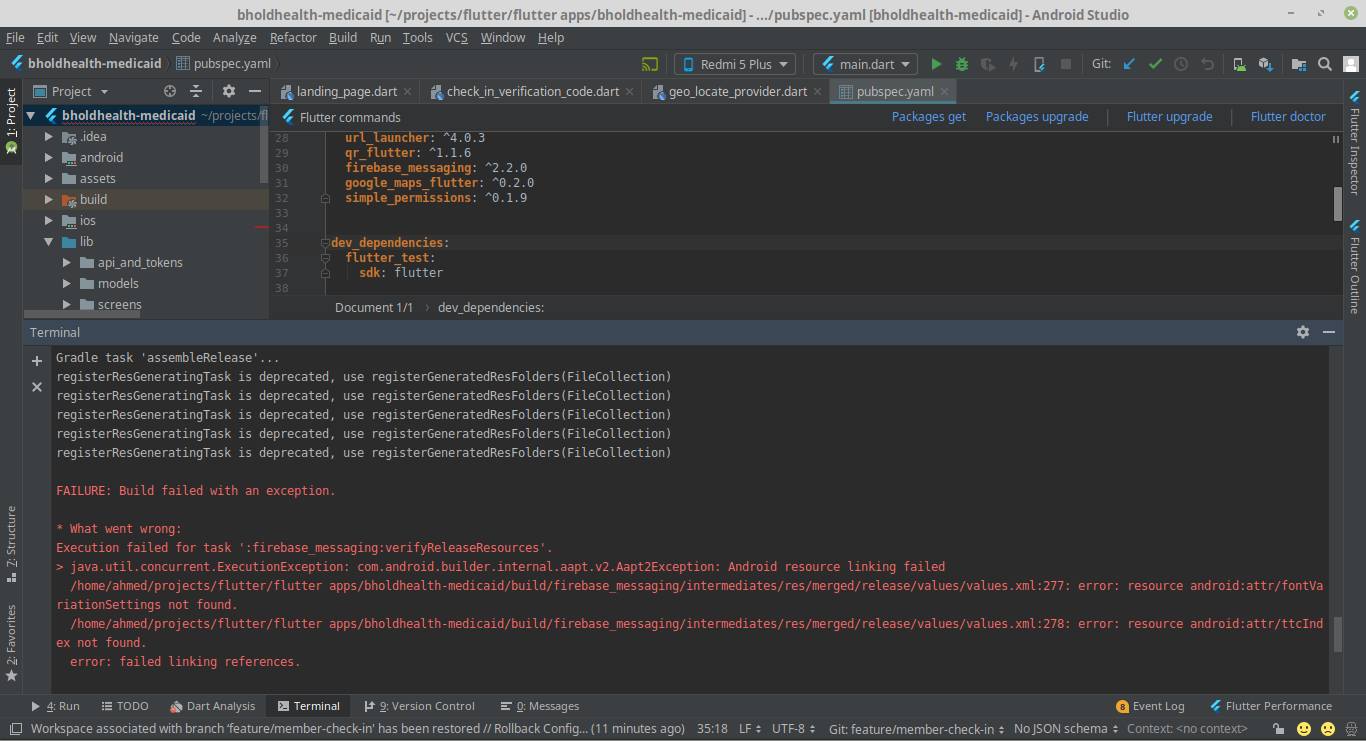The image size is (1366, 741).
Task: Click the Packages get link
Action: click(929, 116)
